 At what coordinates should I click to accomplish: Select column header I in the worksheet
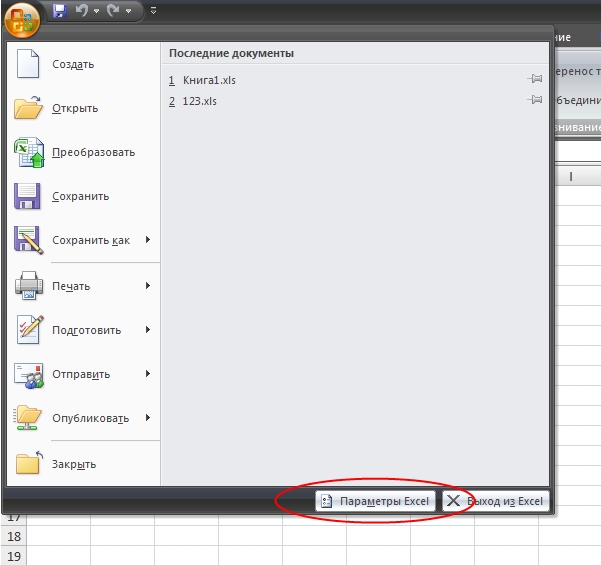pos(571,176)
